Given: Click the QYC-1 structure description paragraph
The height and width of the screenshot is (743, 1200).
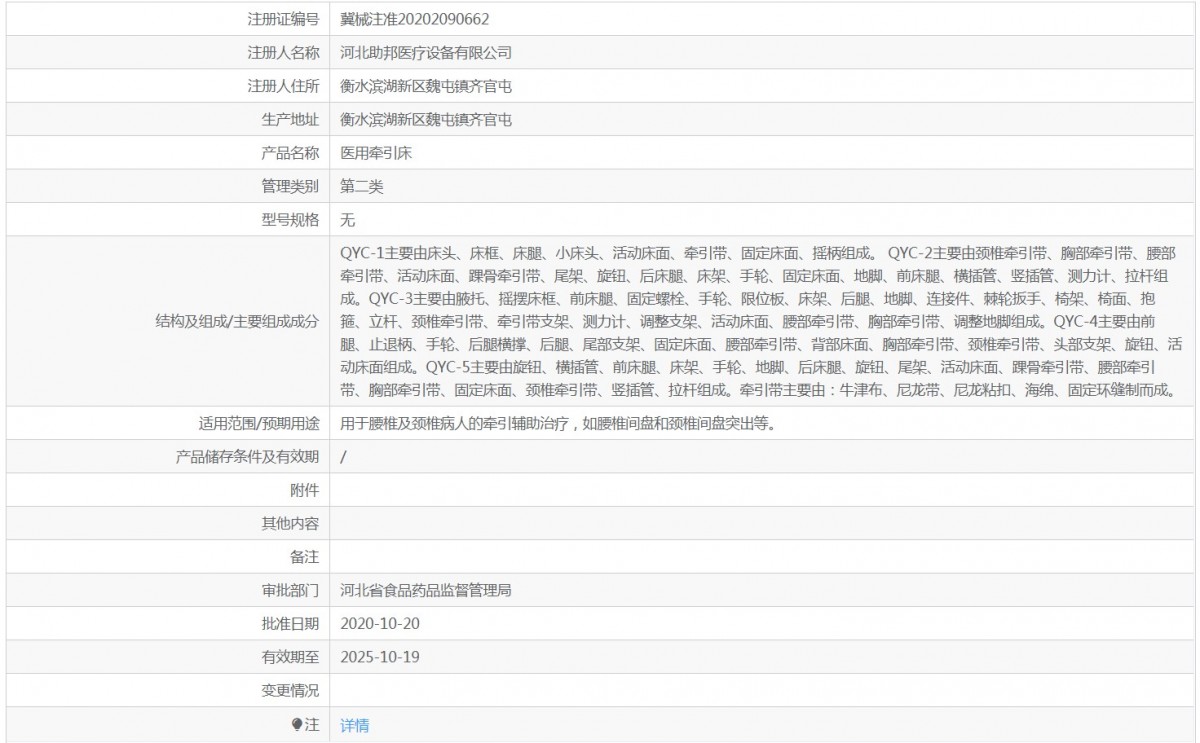Looking at the screenshot, I should pyautogui.click(x=761, y=321).
